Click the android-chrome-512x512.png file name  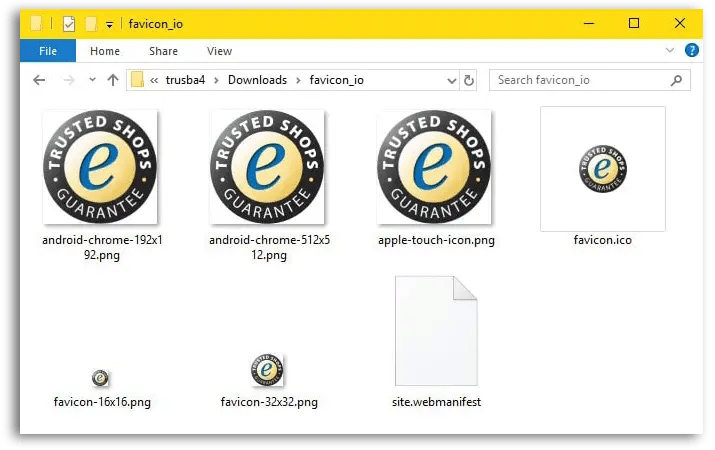(x=269, y=247)
